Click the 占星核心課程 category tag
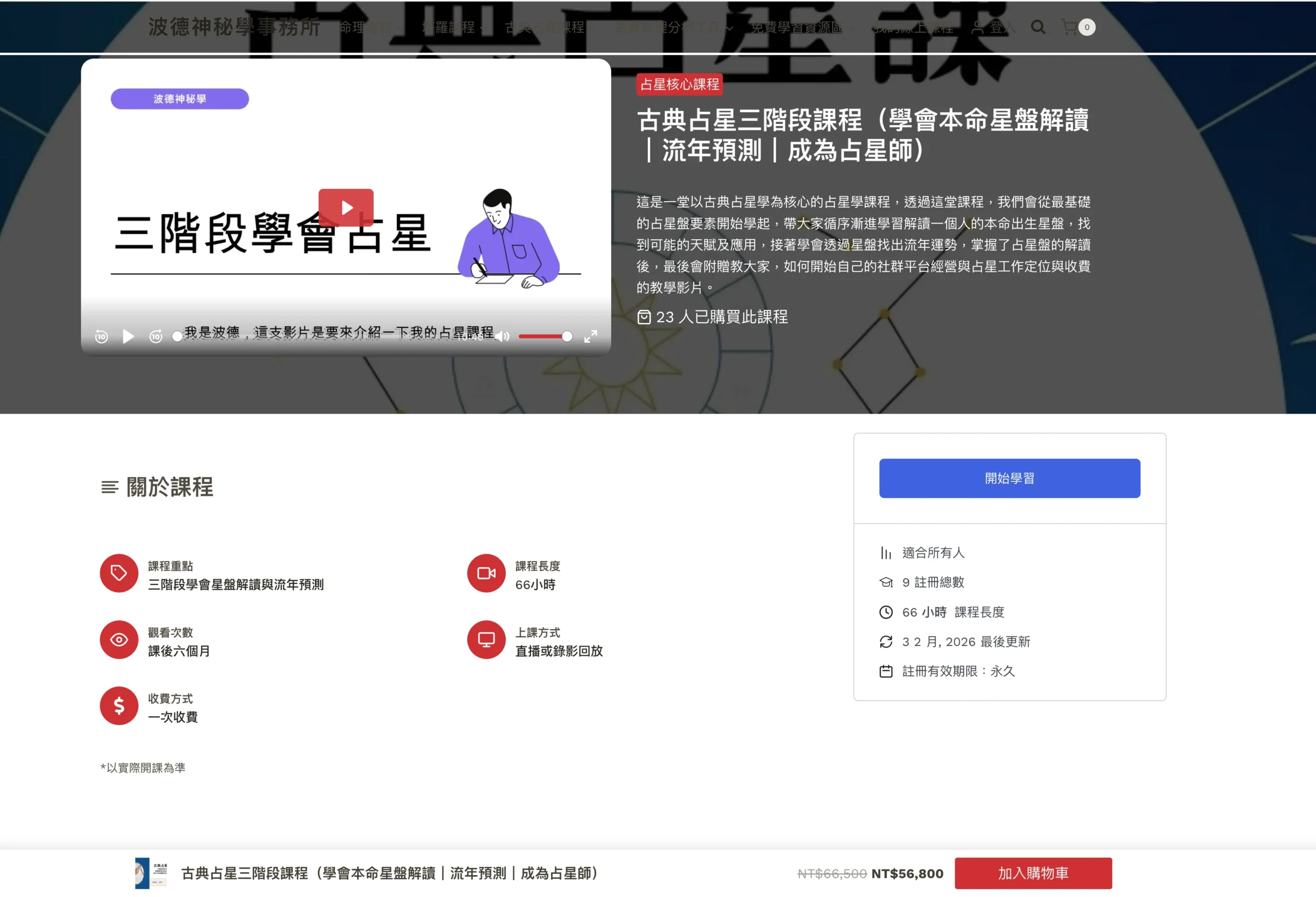This screenshot has height=897, width=1316. coord(679,84)
